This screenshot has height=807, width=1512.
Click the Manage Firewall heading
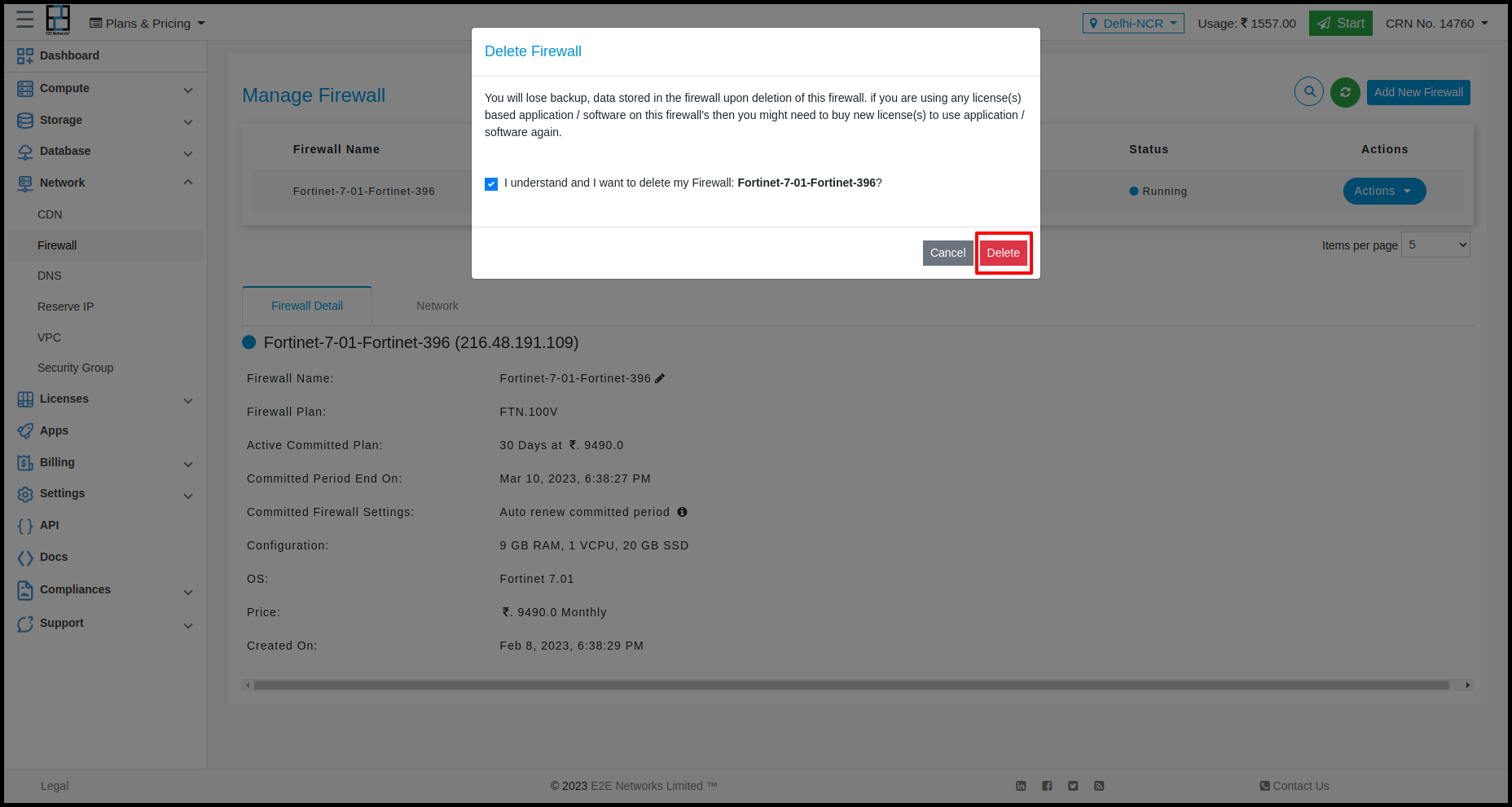pos(314,95)
